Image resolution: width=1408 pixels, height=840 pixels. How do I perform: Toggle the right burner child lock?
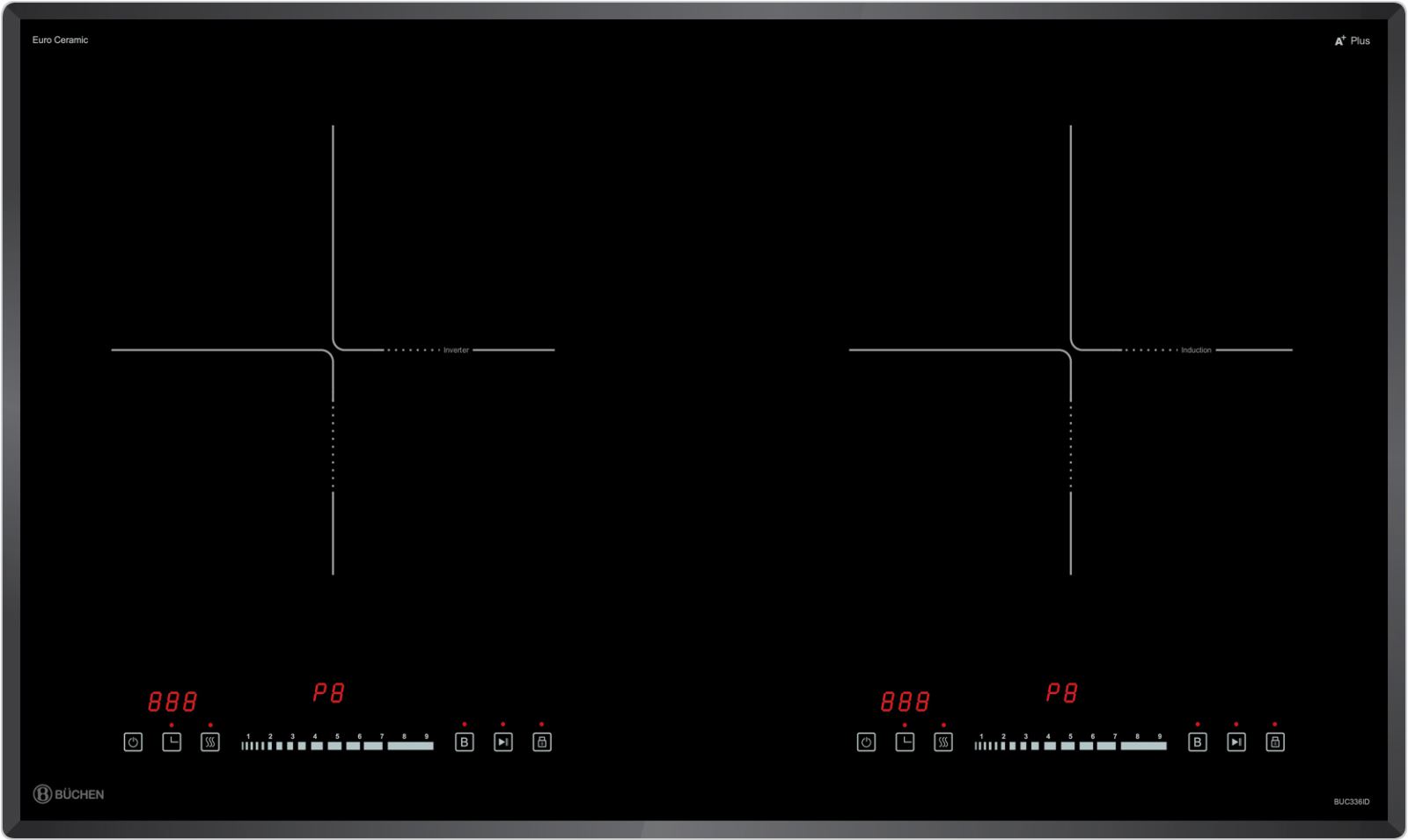pos(1275,742)
